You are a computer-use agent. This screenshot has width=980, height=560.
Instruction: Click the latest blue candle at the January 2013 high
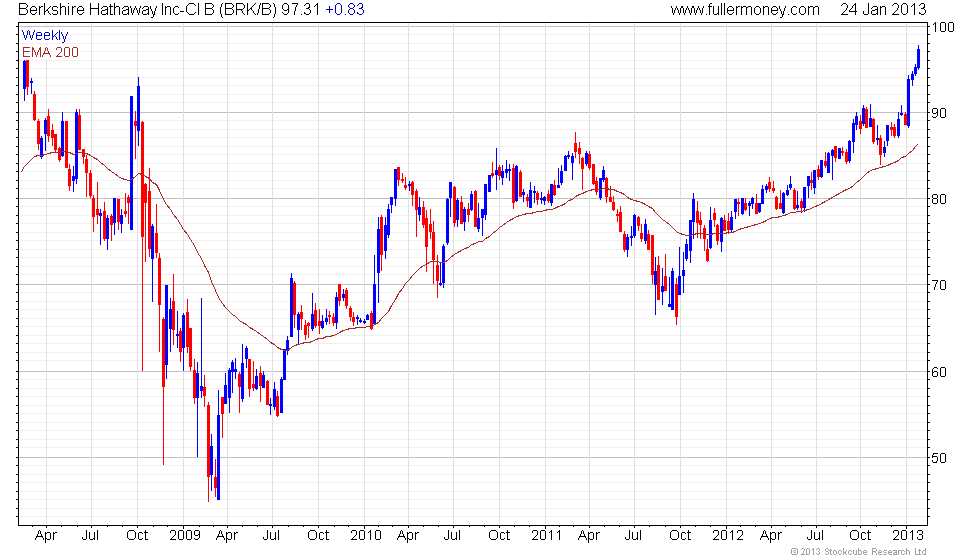pyautogui.click(x=918, y=58)
